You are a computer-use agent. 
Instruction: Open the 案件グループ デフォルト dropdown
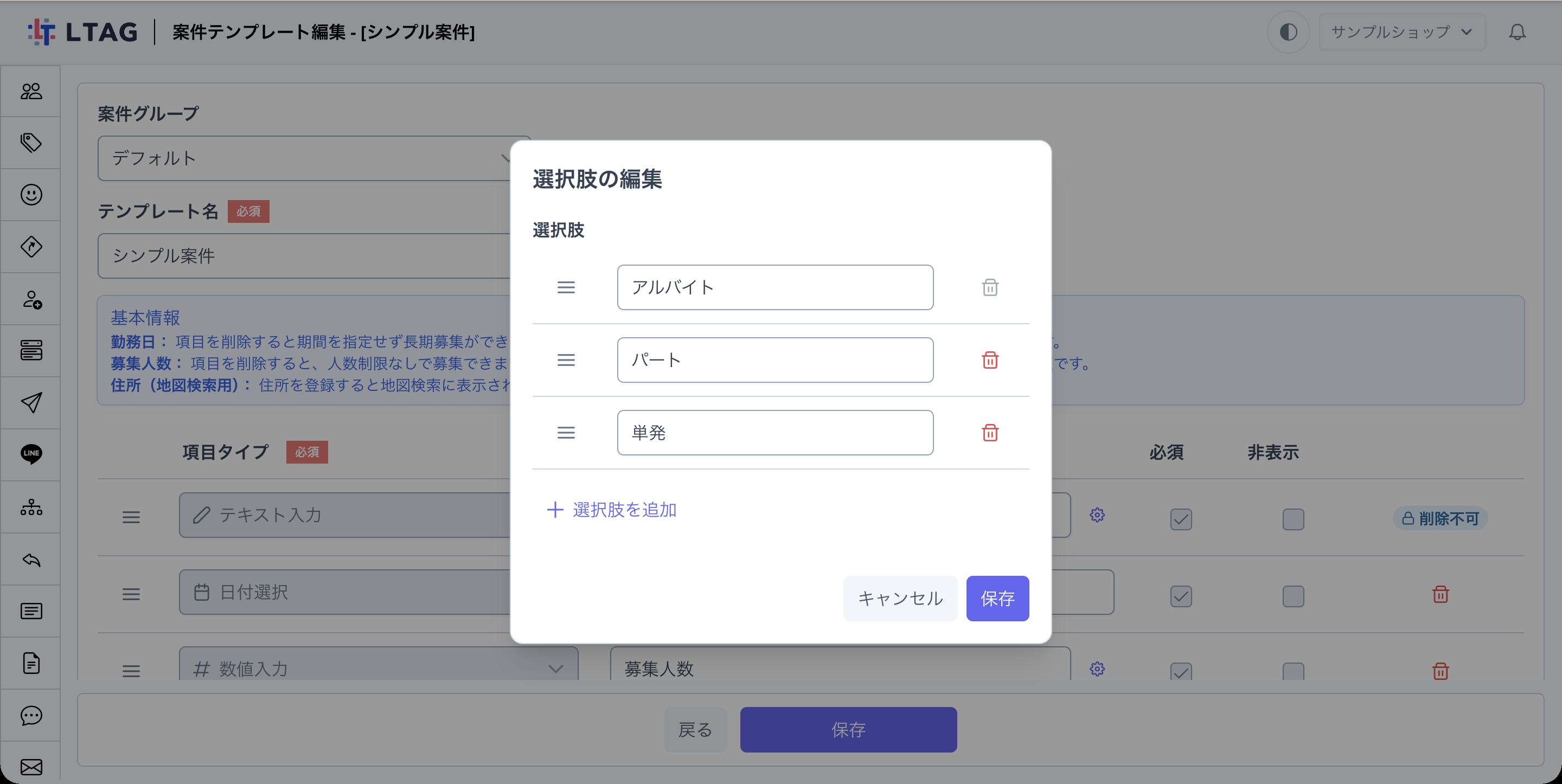313,158
